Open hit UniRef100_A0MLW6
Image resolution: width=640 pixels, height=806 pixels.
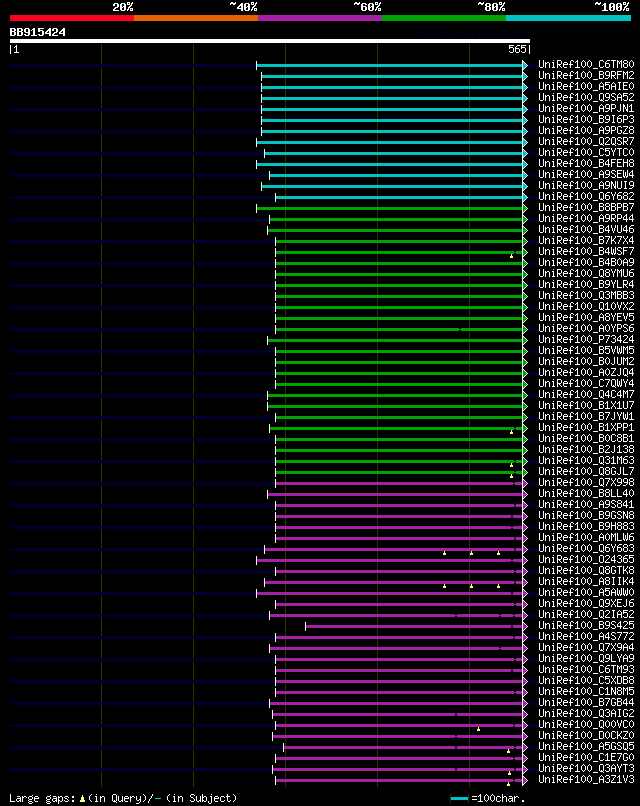586,538
